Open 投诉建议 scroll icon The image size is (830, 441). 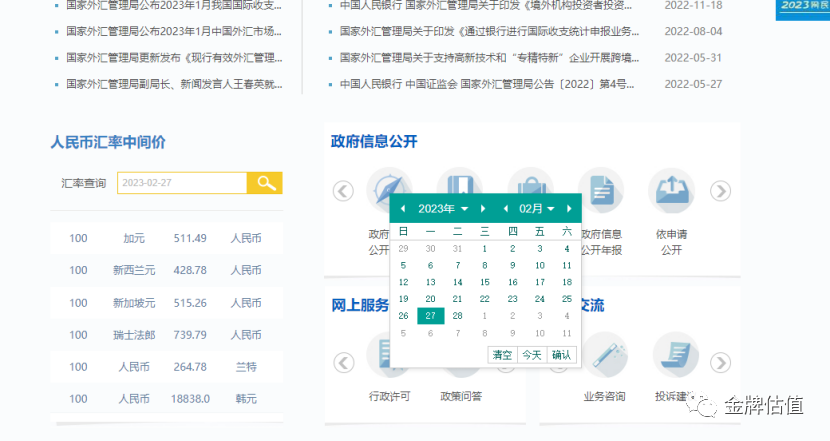tap(675, 355)
